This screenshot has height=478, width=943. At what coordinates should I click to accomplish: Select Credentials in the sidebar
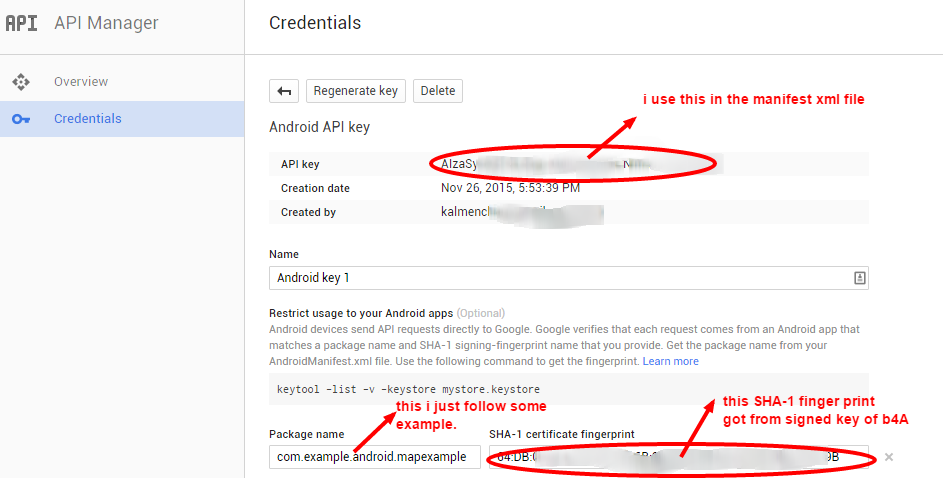[x=88, y=119]
